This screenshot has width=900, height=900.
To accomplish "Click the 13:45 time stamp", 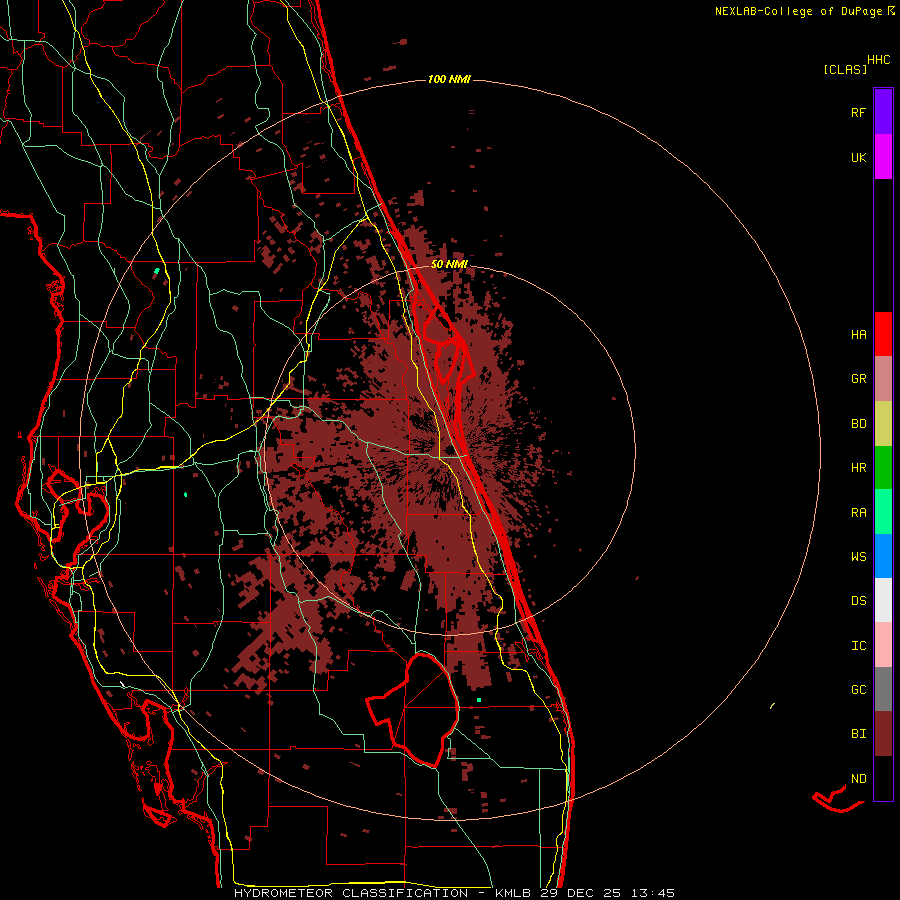I will click(654, 893).
